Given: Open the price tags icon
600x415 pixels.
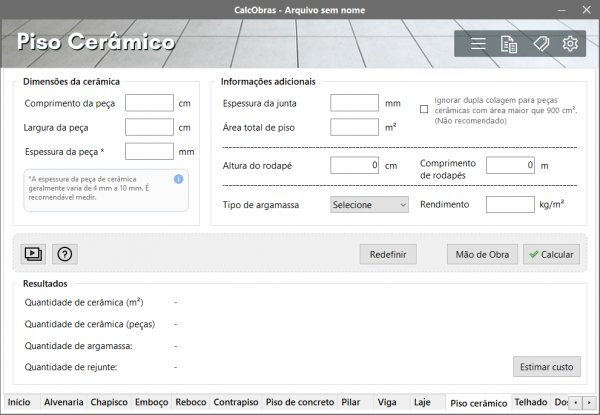Looking at the screenshot, I should 540,44.
